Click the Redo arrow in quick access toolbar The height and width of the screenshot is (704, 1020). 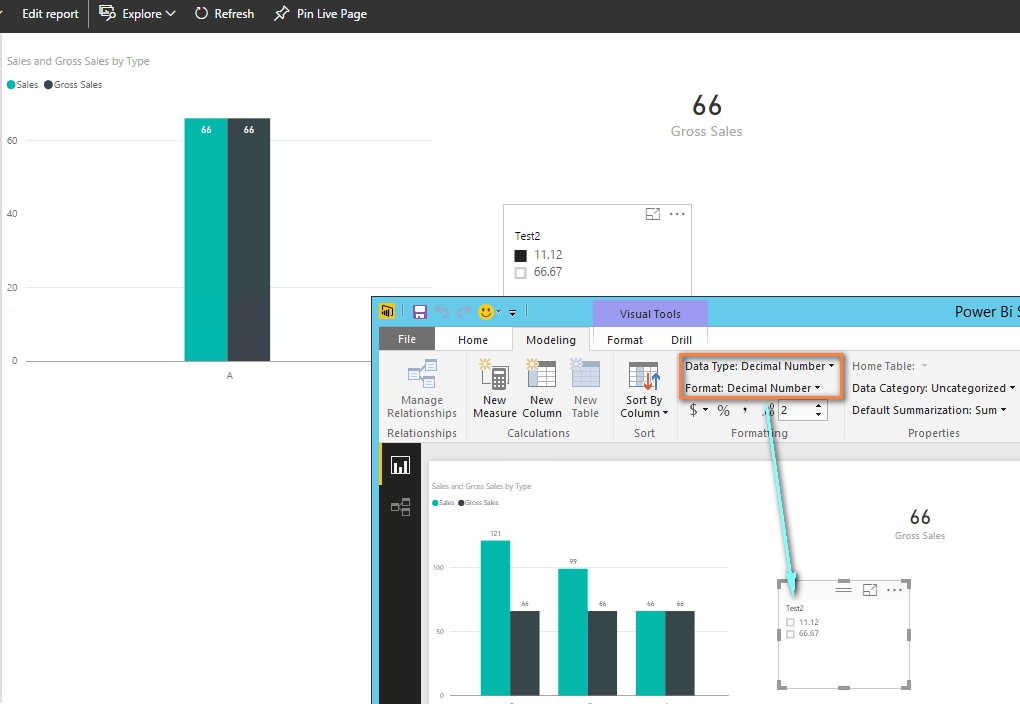pos(463,312)
